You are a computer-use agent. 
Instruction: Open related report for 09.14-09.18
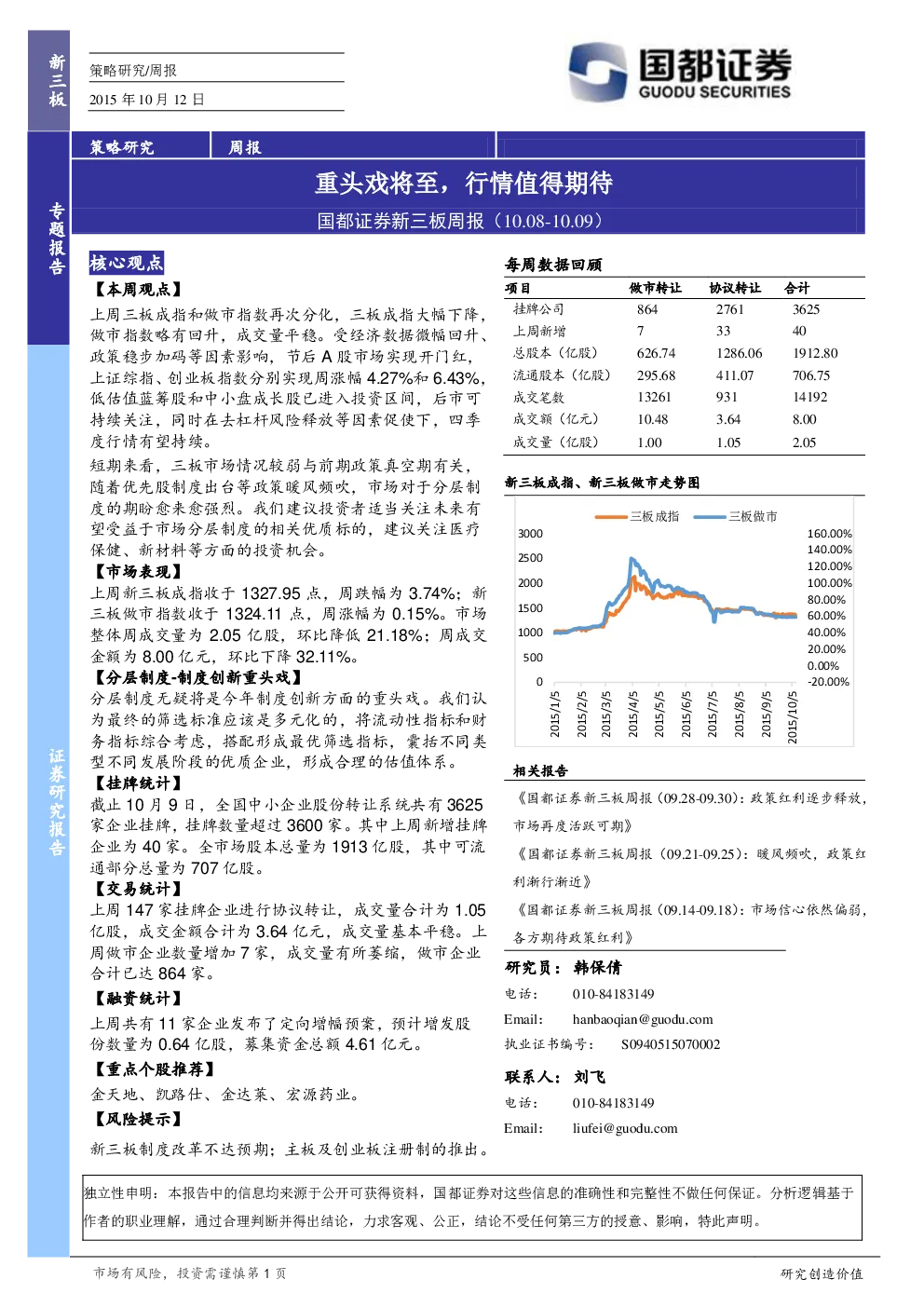[691, 923]
